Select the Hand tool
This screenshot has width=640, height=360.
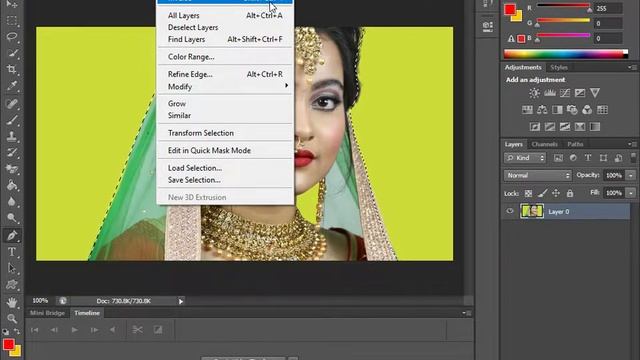coord(12,302)
